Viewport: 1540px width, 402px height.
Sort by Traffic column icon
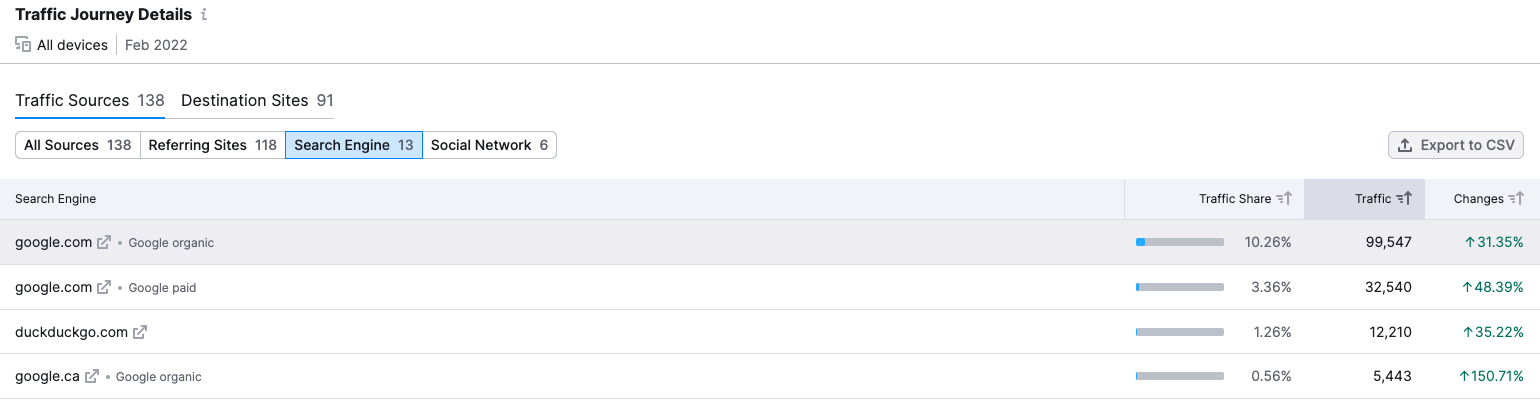pyautogui.click(x=1405, y=199)
